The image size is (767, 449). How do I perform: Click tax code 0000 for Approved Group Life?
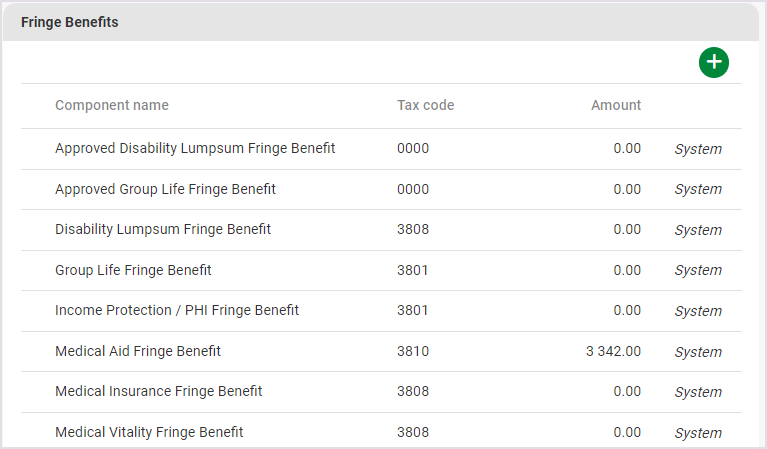(x=413, y=189)
